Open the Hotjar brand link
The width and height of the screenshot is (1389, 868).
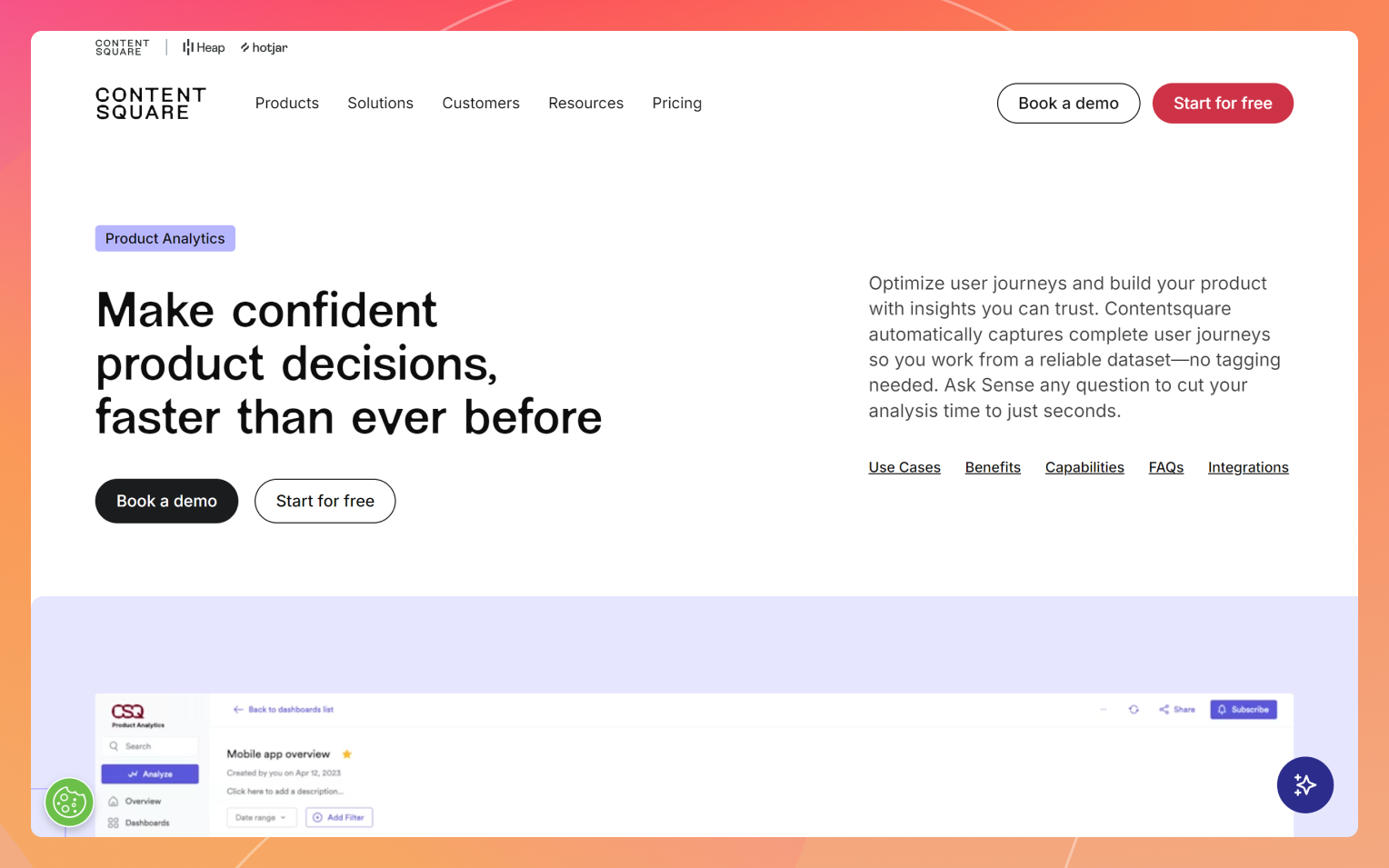[x=264, y=47]
